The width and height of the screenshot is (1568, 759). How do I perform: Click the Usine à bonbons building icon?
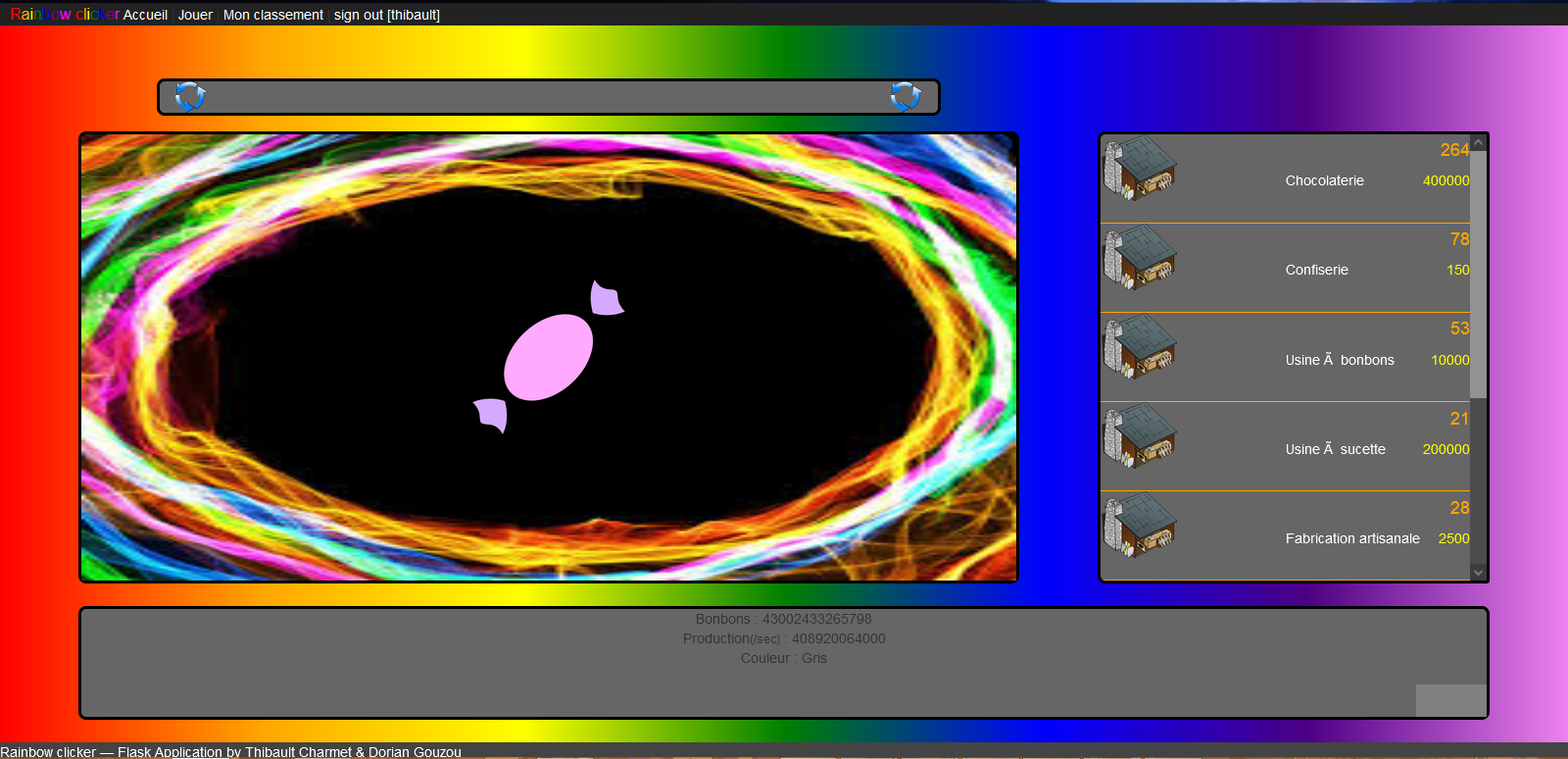(1140, 347)
